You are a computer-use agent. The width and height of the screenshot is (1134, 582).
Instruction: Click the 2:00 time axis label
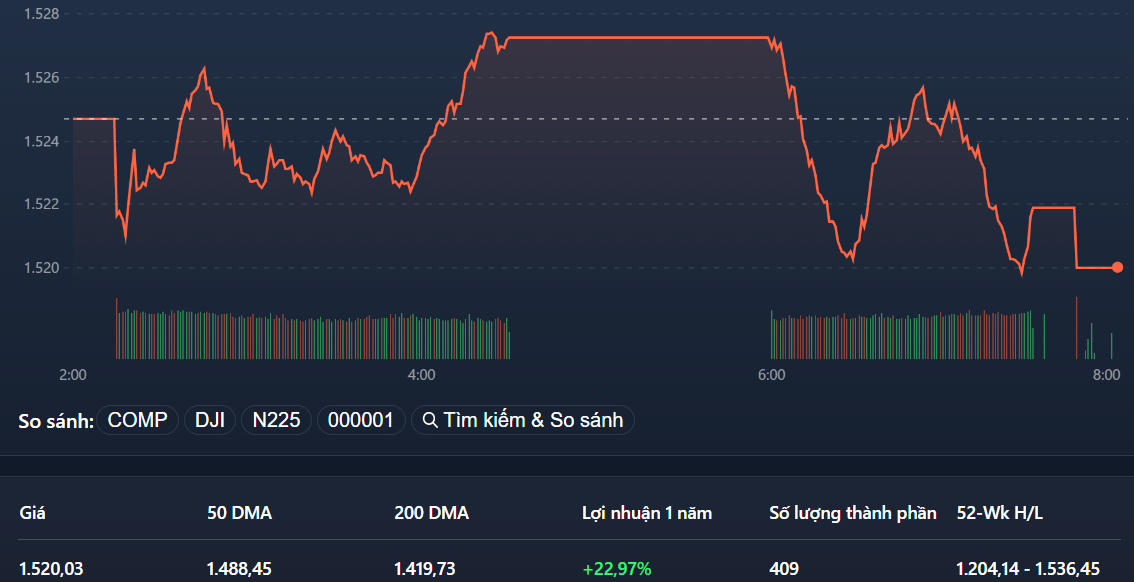coord(71,375)
